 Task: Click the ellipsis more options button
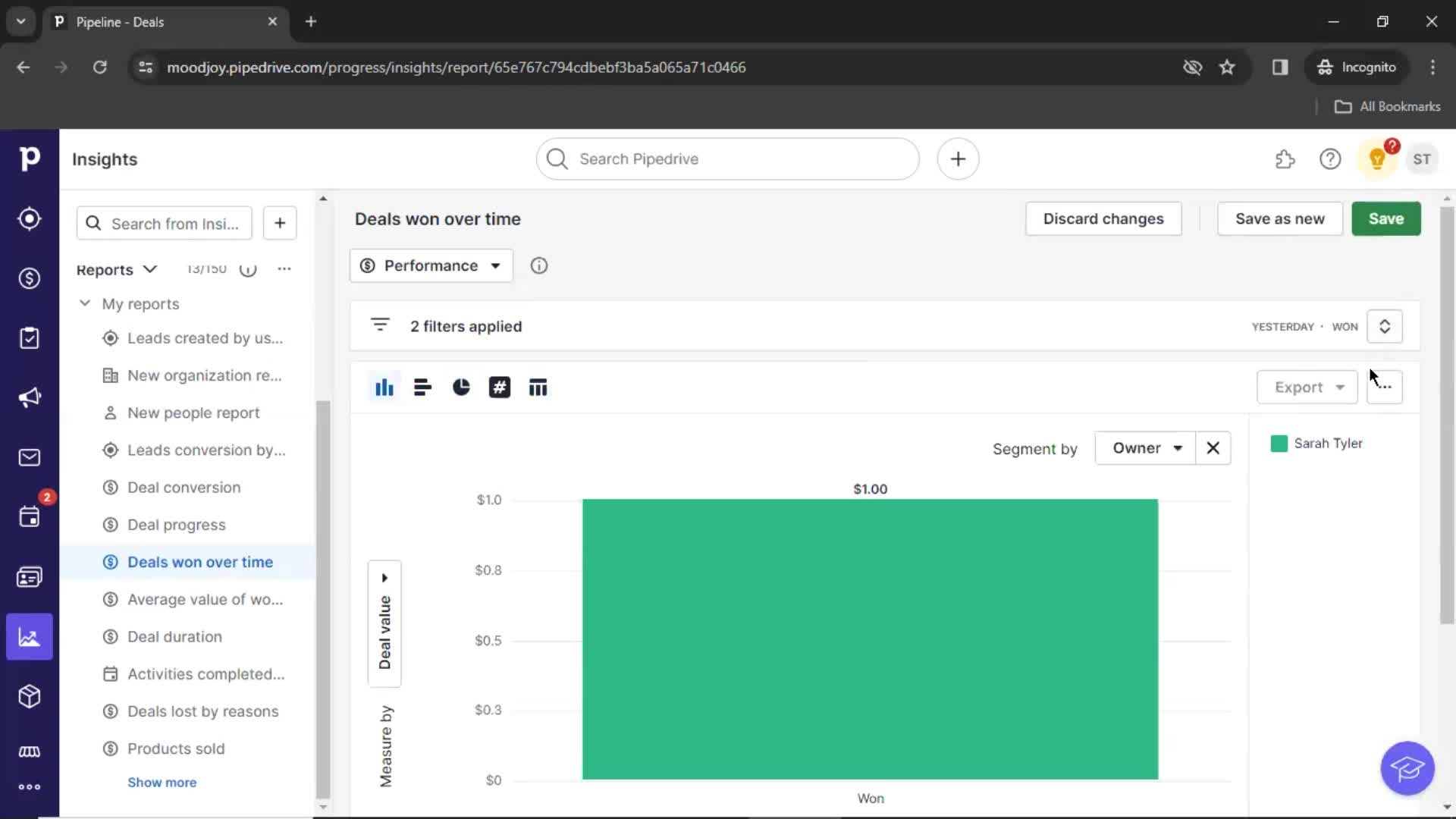coord(1385,387)
